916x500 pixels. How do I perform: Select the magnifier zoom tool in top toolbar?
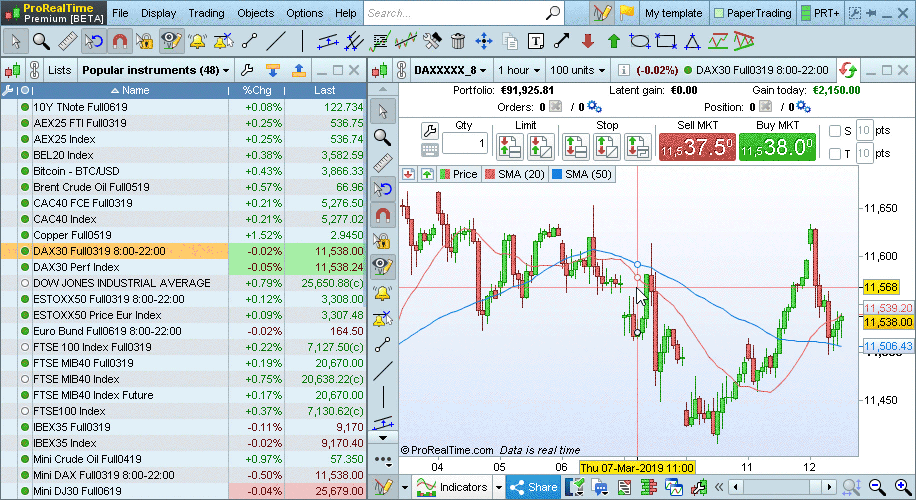[x=41, y=41]
